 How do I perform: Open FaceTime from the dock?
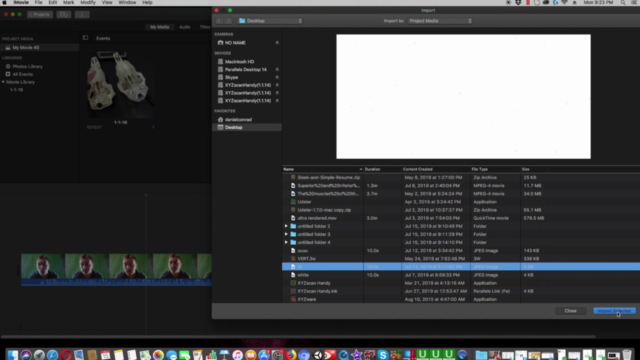[184, 355]
